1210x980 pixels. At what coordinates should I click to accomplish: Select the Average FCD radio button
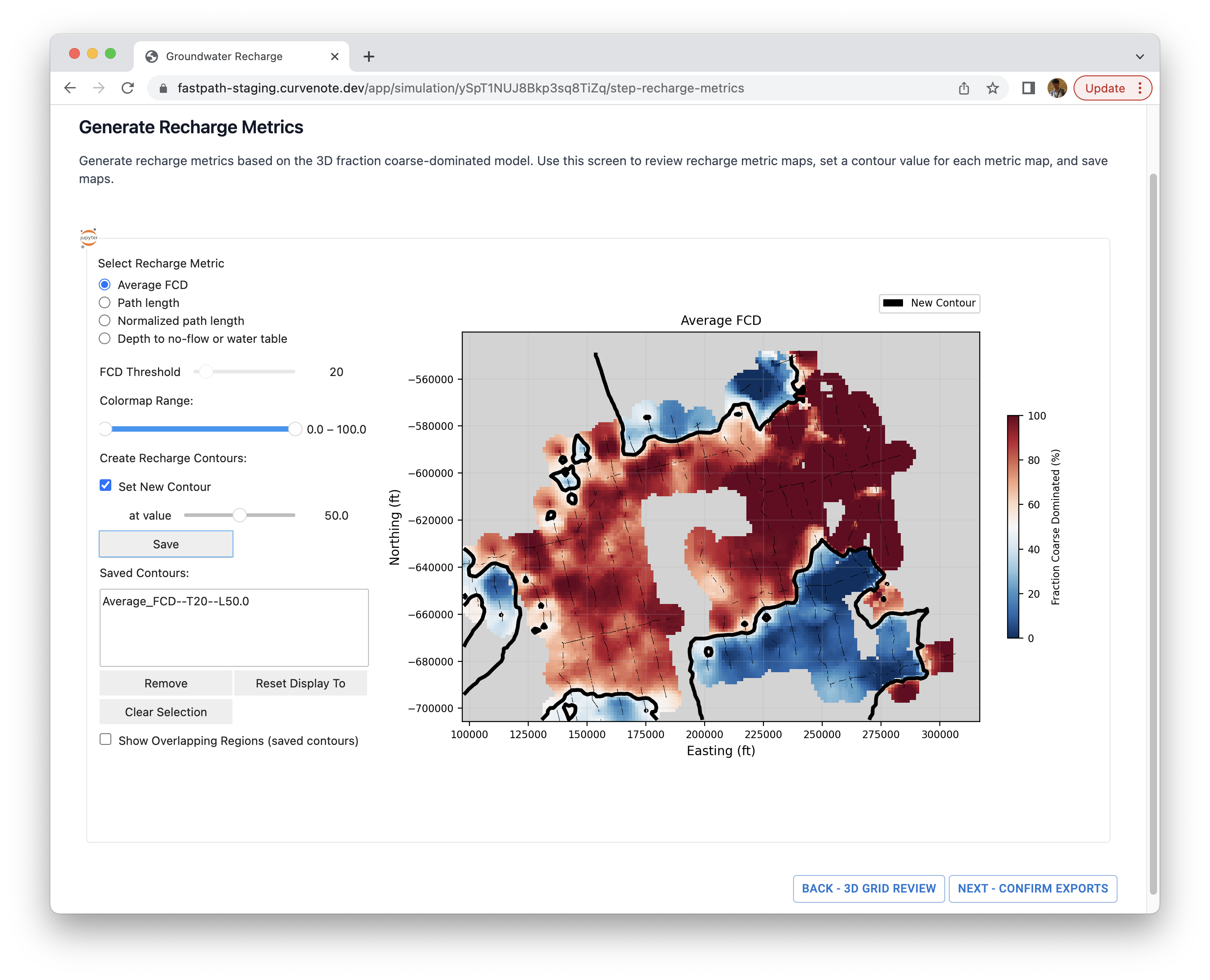click(x=105, y=285)
